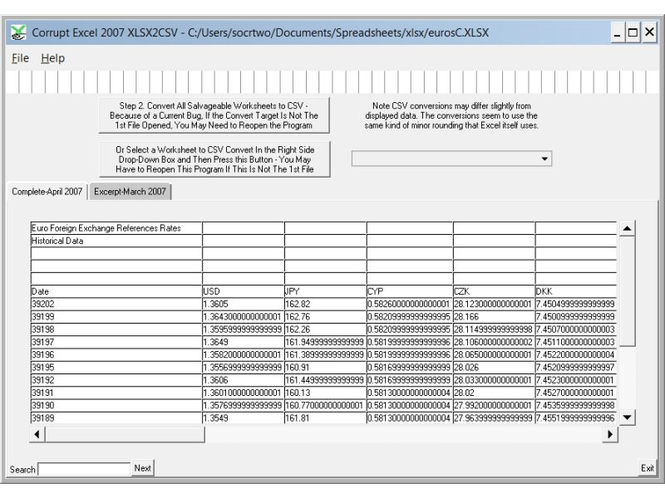Select the 'CYP' header cell
The image size is (665, 498).
pyautogui.click(x=410, y=291)
